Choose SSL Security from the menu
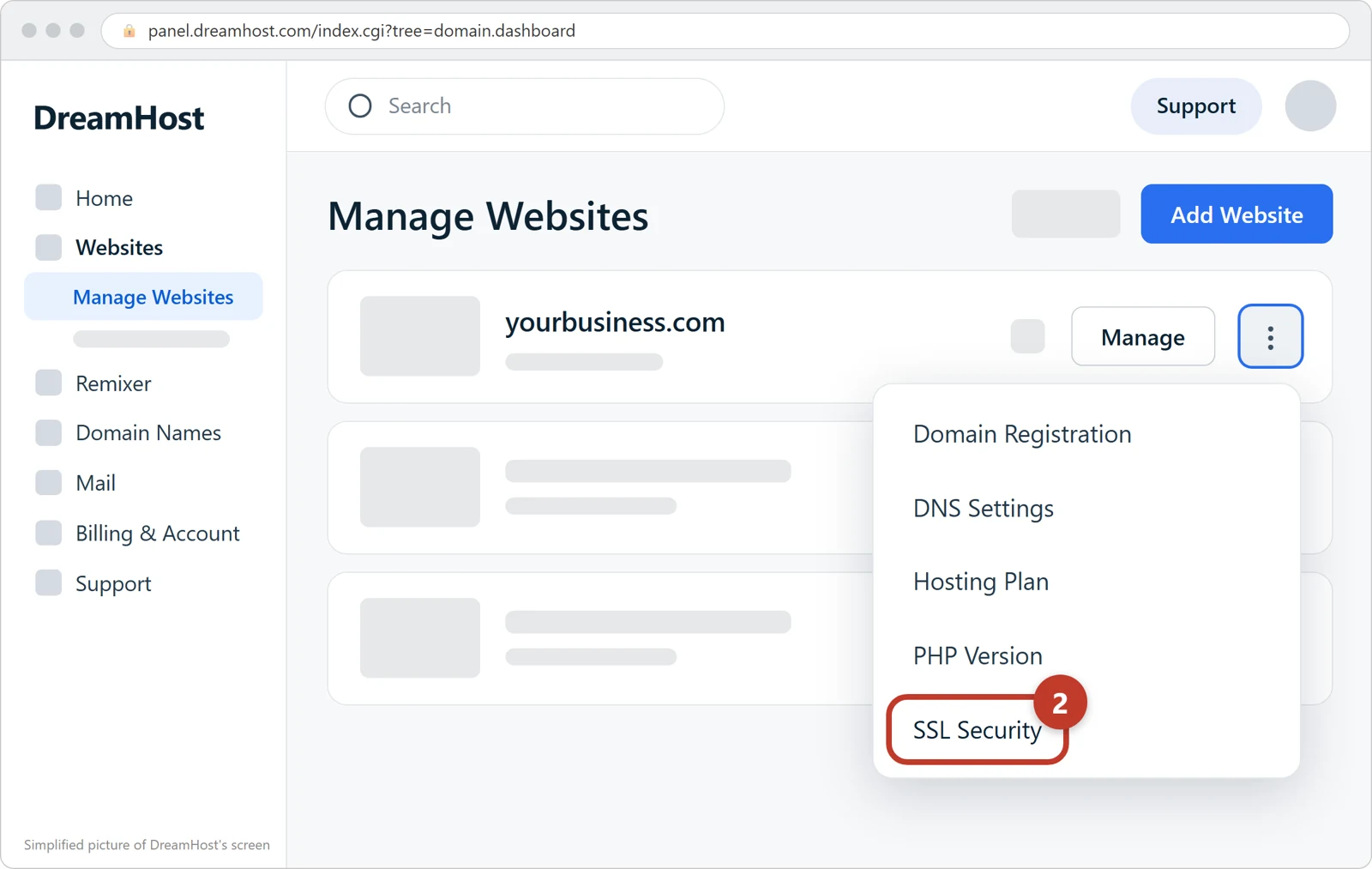 [x=978, y=730]
